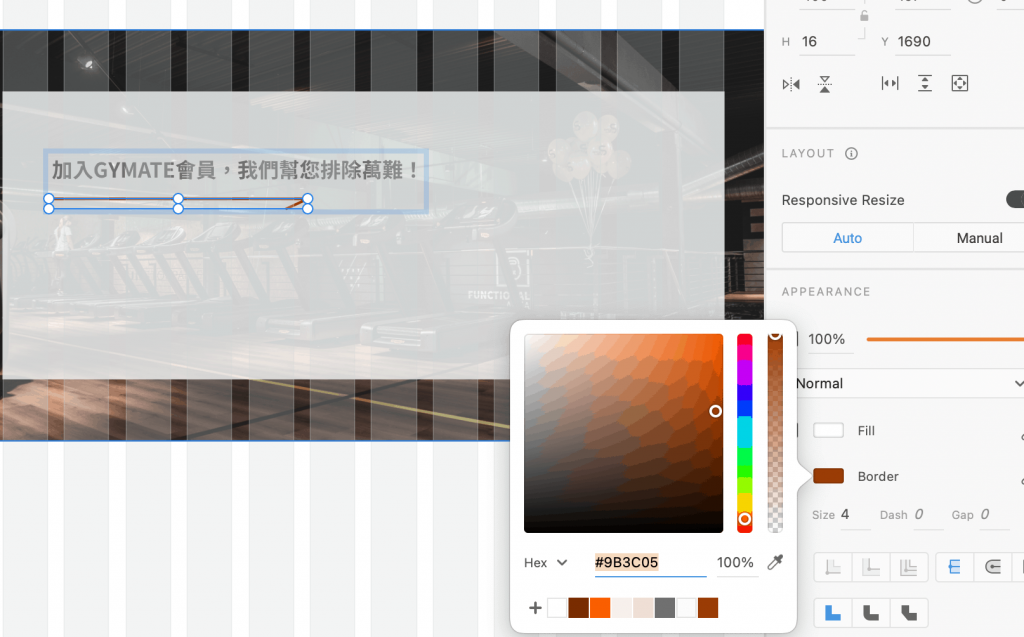The width and height of the screenshot is (1024, 637).
Task: Pick a shade in the saturation color field
Action: 624,433
